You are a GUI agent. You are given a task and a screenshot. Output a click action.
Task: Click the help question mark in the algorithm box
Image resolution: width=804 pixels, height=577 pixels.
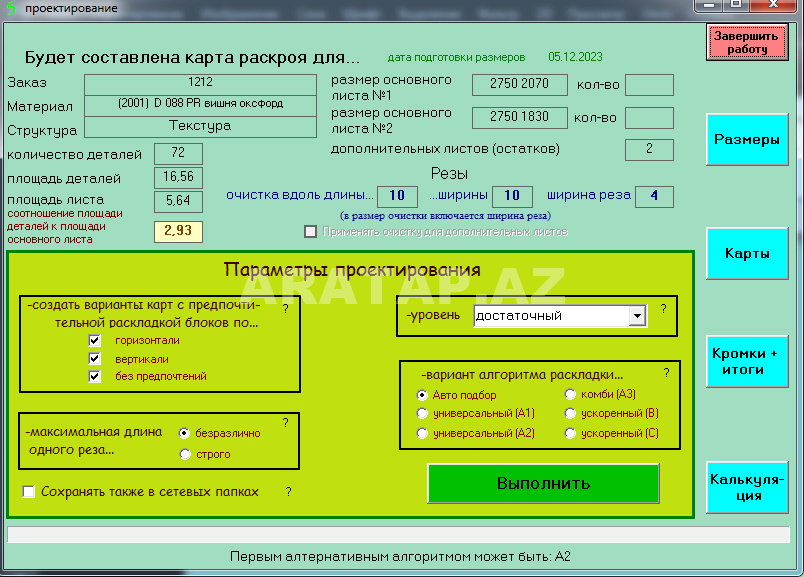pyautogui.click(x=667, y=373)
